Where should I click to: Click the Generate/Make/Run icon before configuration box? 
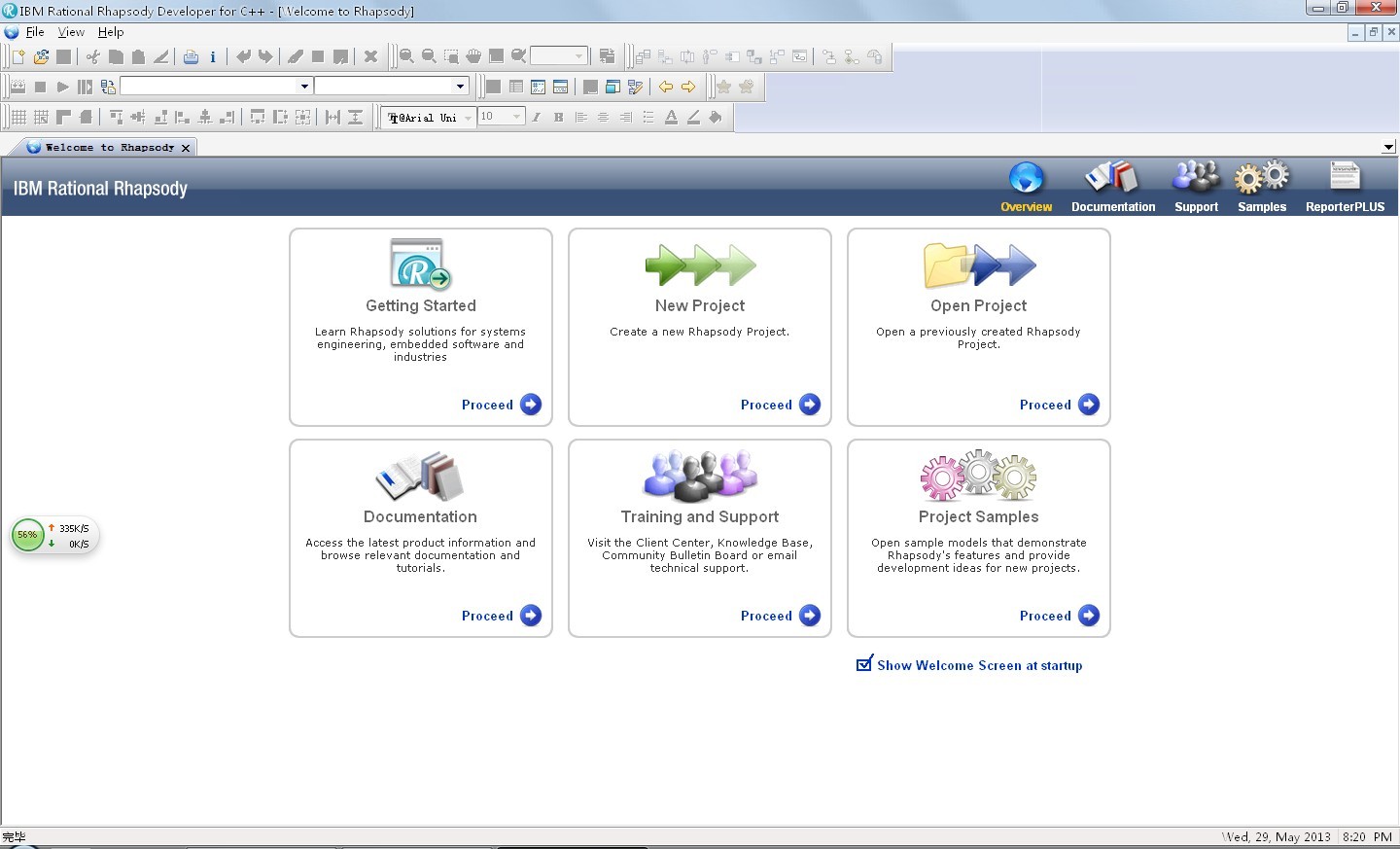point(107,87)
